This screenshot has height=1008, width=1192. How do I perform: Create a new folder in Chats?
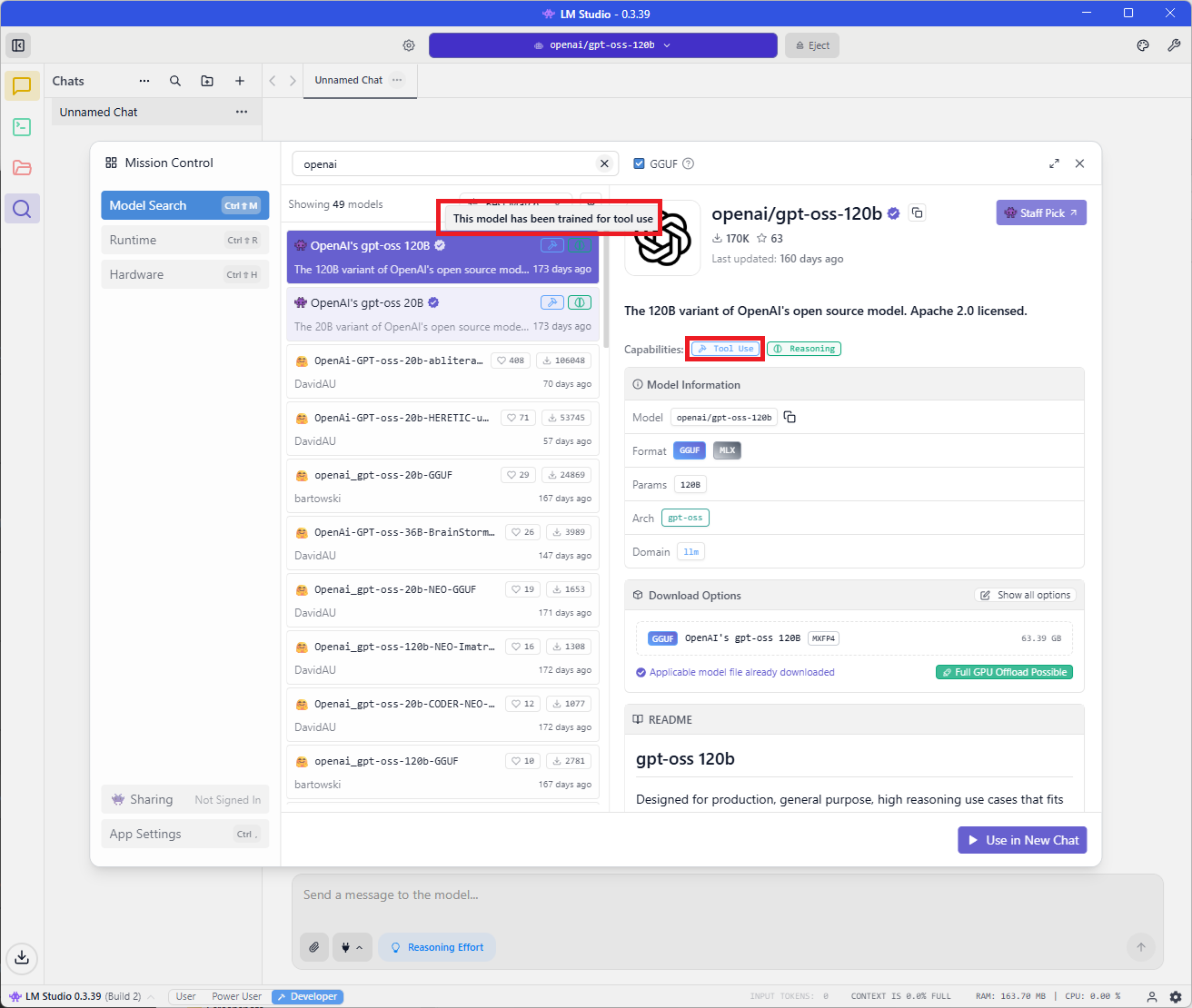(207, 81)
